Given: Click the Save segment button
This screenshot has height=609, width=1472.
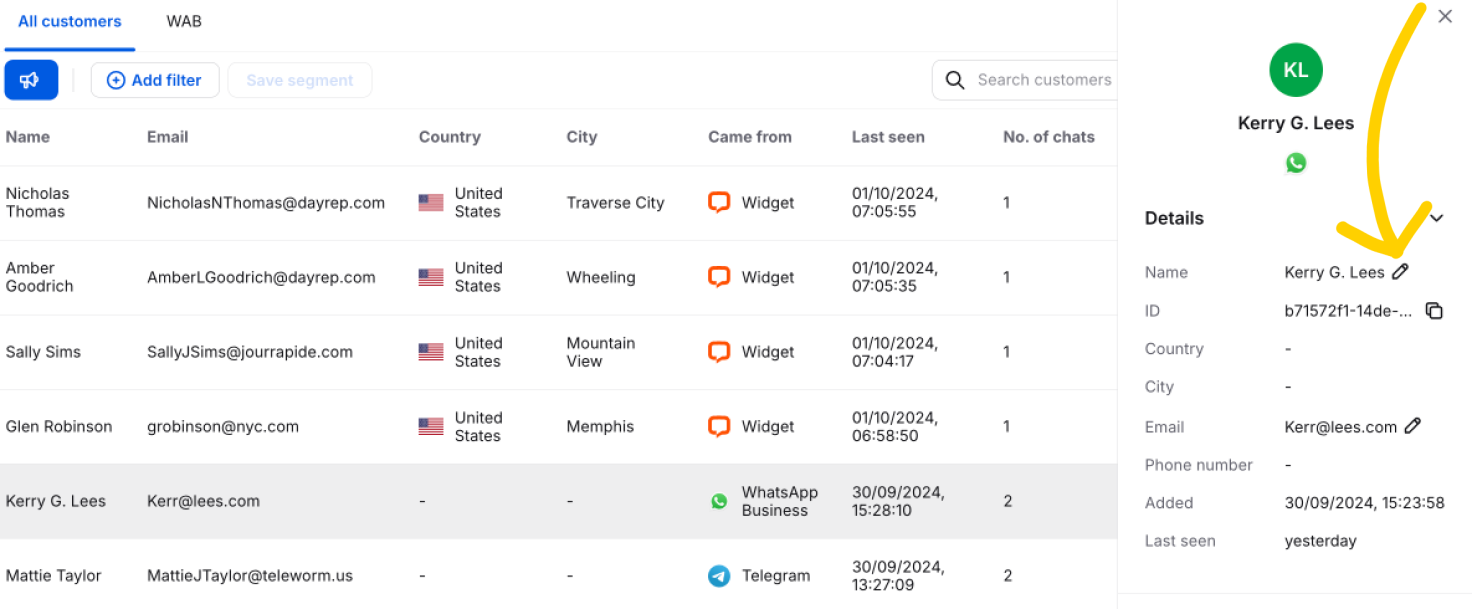Looking at the screenshot, I should tap(300, 80).
